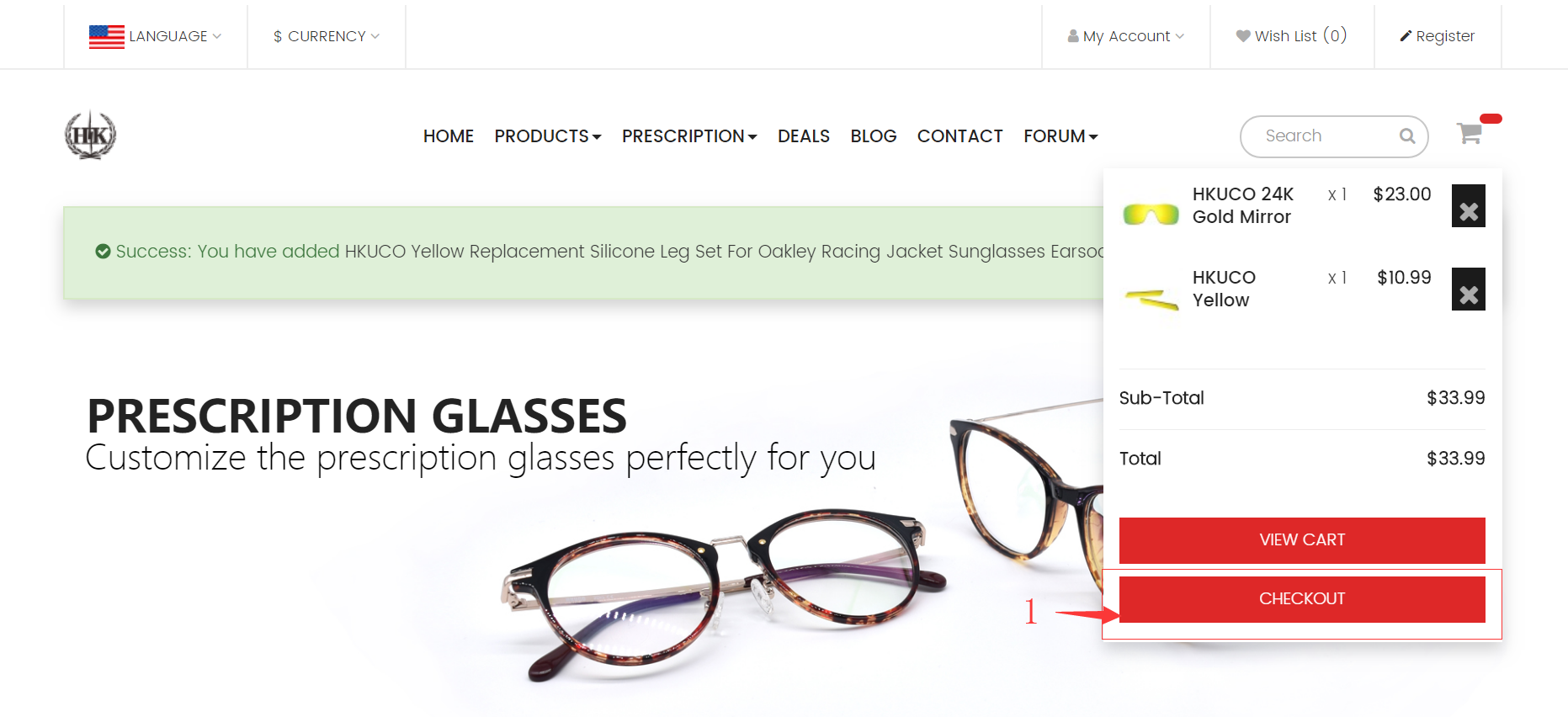Screen dimensions: 1568x717
Task: Click the Checkout button
Action: (x=1302, y=599)
